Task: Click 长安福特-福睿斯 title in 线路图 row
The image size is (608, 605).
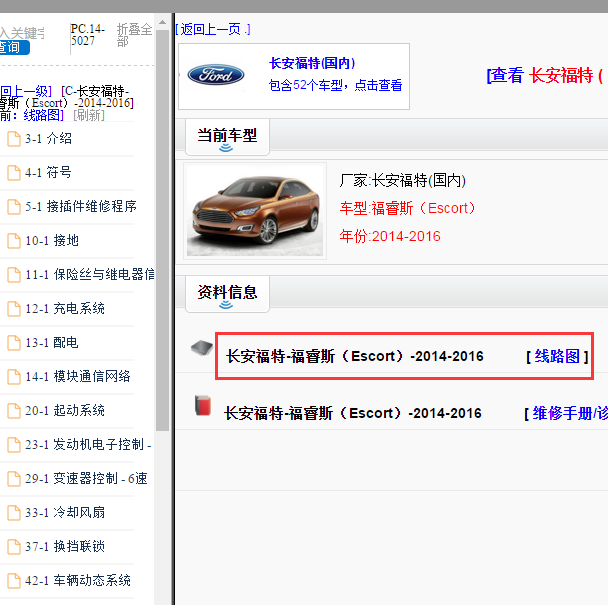Action: (355, 356)
